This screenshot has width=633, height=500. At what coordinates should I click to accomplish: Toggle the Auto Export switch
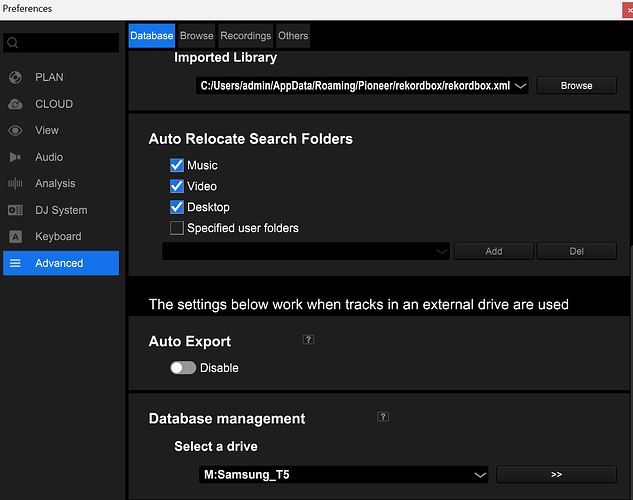183,368
